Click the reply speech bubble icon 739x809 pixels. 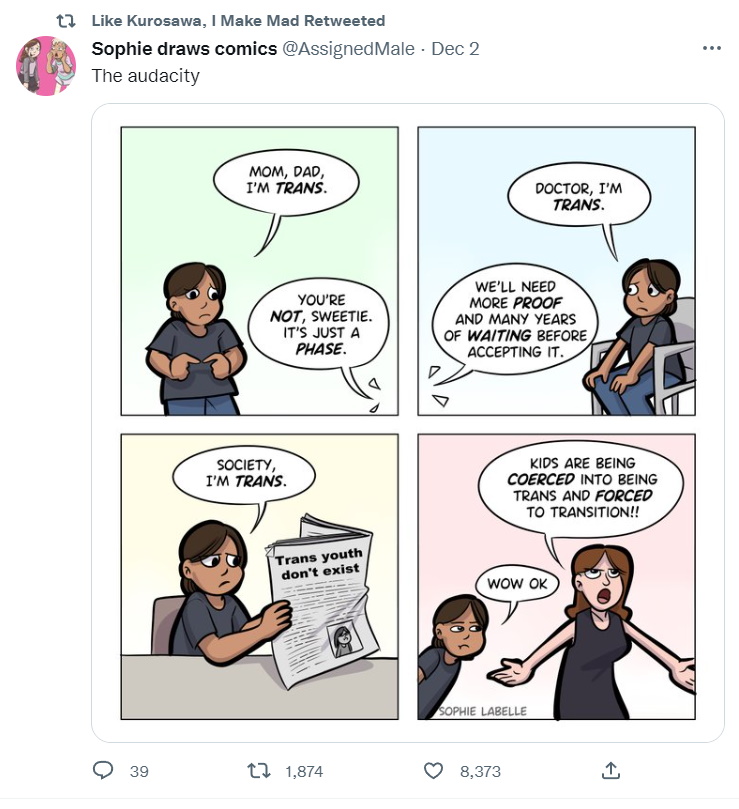[103, 771]
